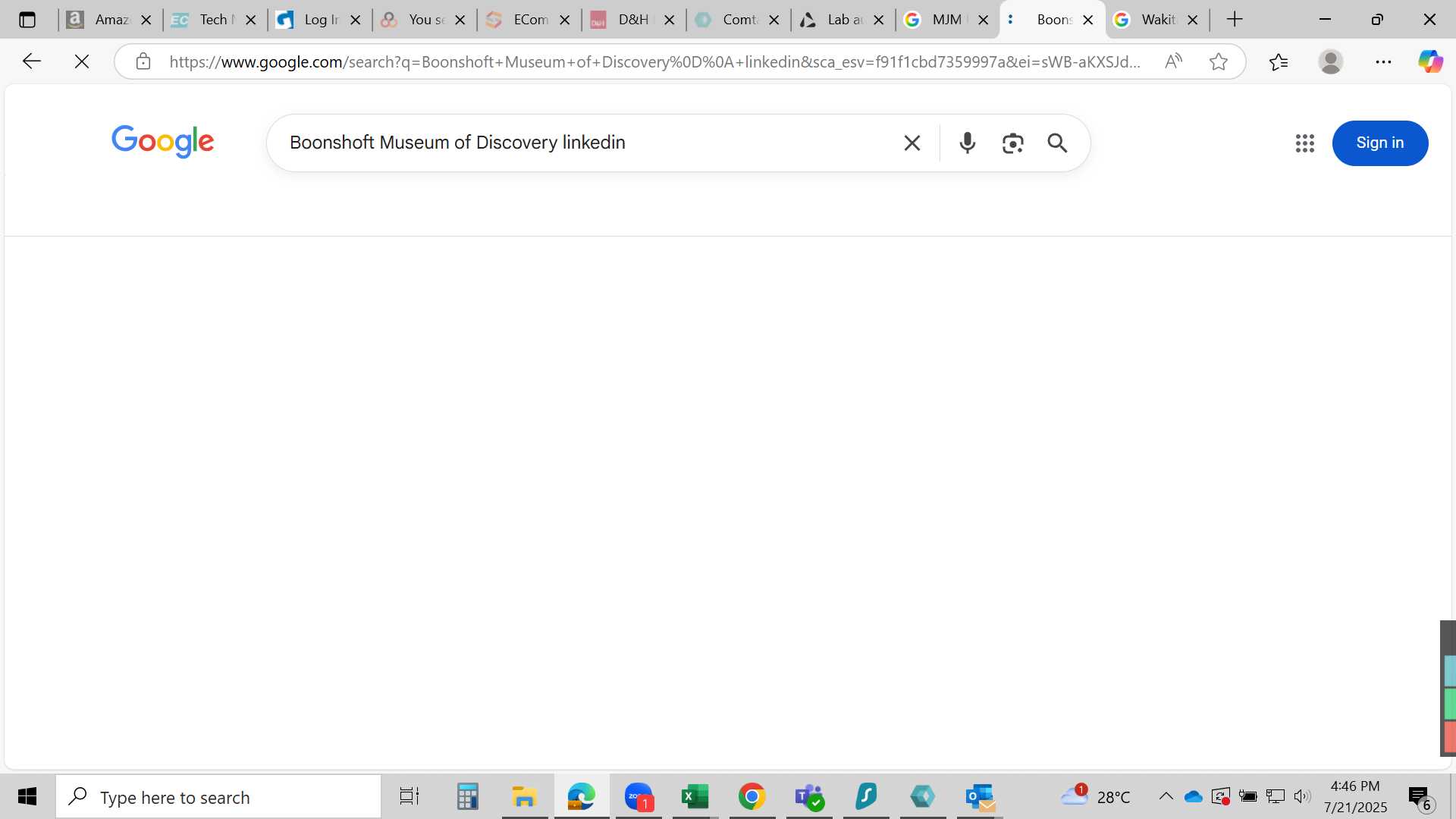
Task: Close the Boons tab
Action: tap(1088, 20)
